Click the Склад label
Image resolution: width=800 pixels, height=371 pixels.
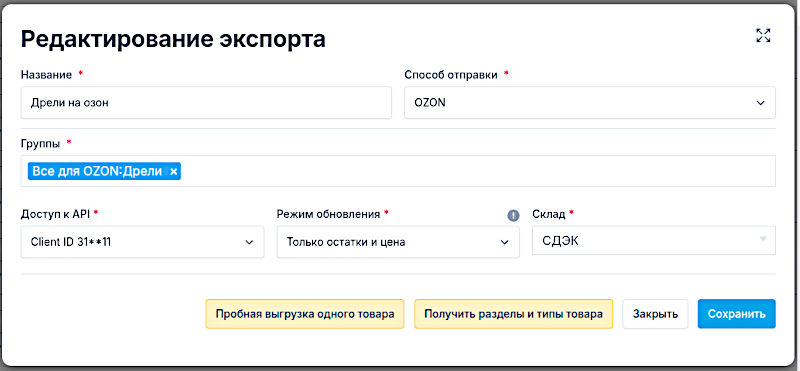pos(548,214)
